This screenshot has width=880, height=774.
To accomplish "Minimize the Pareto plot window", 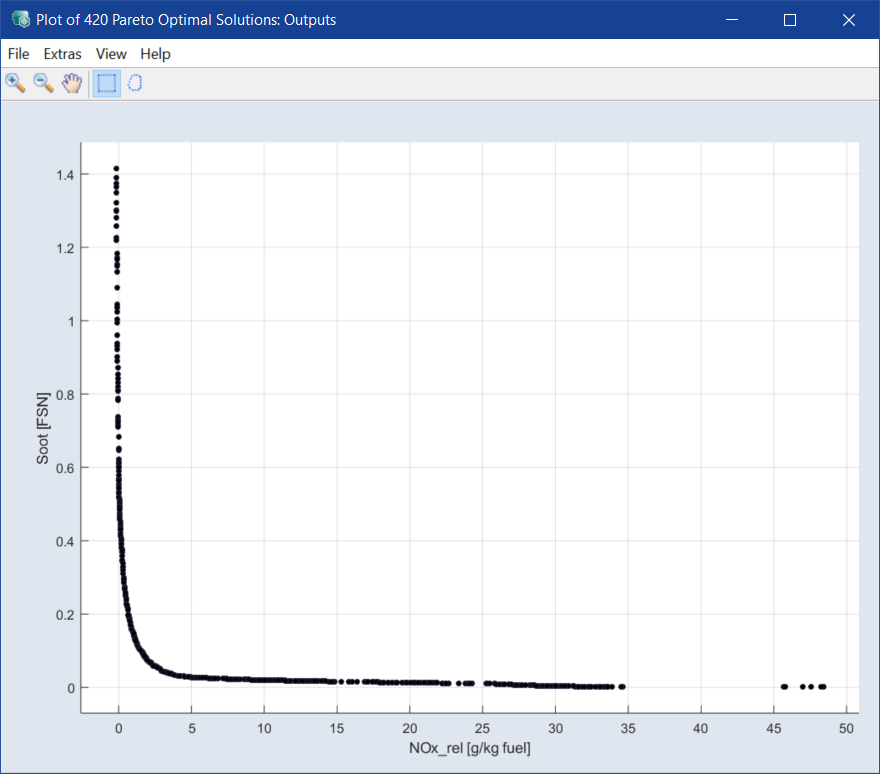I will coord(731,20).
